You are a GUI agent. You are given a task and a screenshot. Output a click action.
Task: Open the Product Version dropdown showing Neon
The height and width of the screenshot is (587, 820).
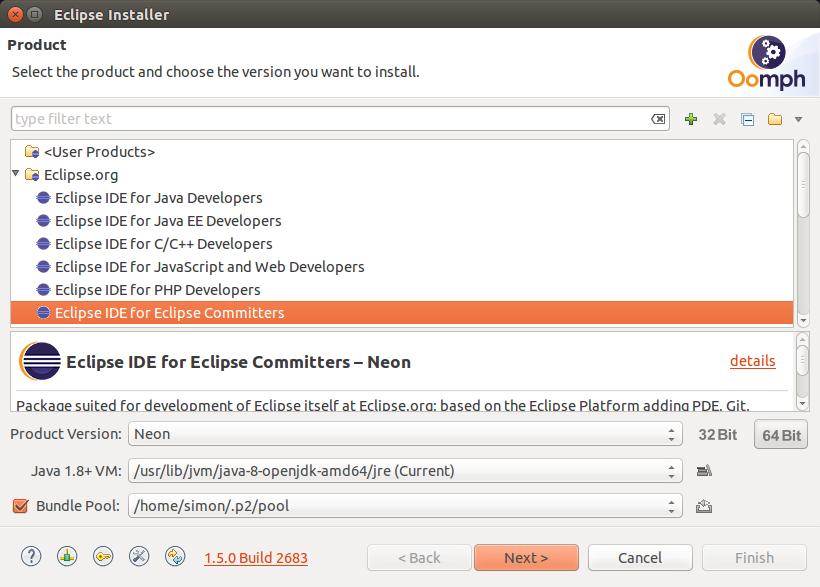click(x=405, y=434)
